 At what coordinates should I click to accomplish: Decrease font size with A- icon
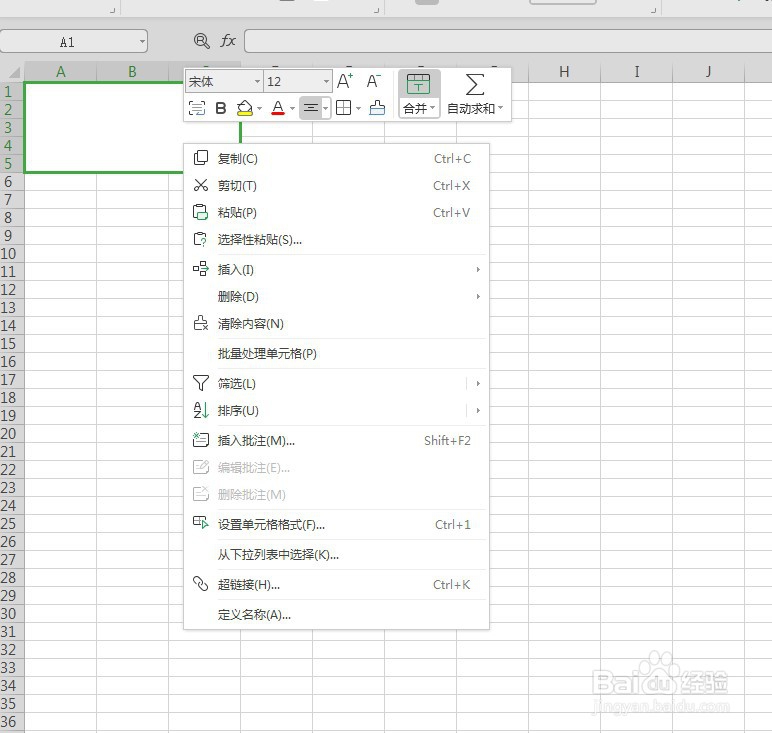(374, 81)
